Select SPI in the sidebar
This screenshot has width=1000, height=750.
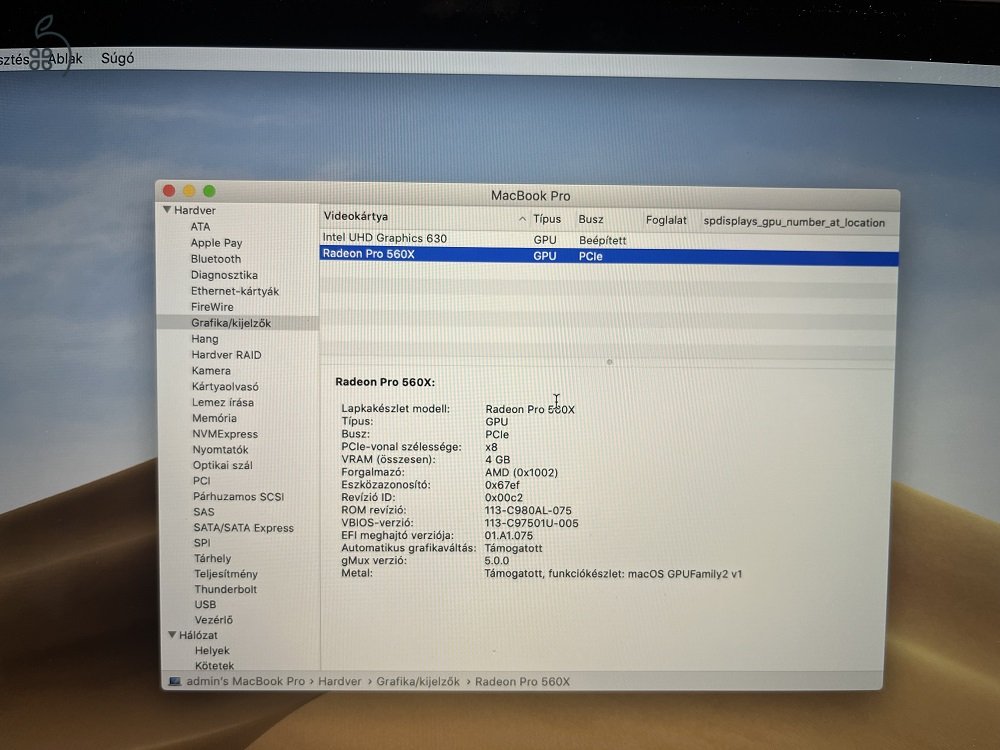pos(202,543)
